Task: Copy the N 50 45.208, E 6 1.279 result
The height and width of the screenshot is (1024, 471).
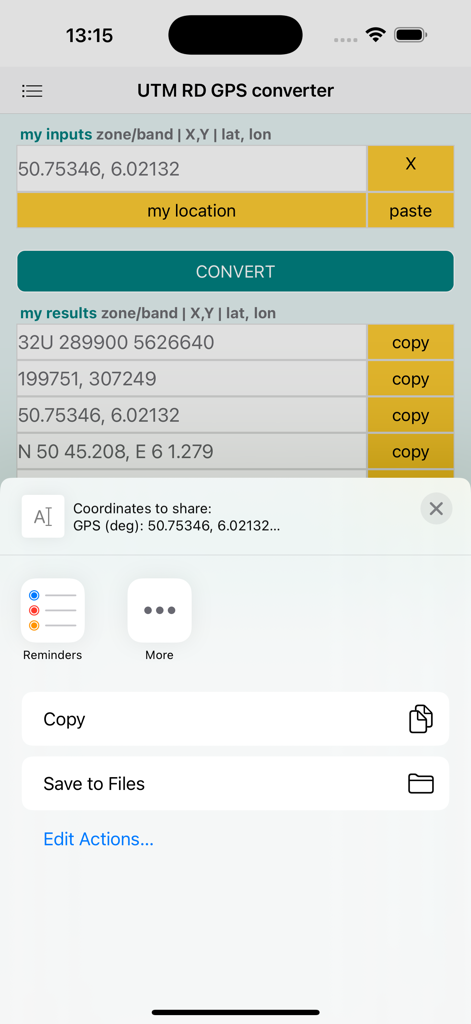Action: tap(410, 452)
